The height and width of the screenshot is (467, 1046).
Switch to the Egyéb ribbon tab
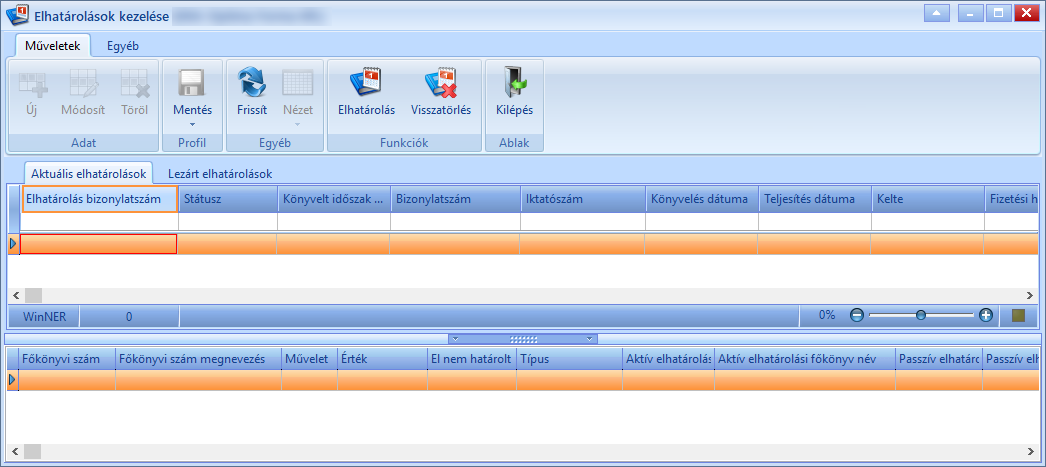(x=123, y=46)
